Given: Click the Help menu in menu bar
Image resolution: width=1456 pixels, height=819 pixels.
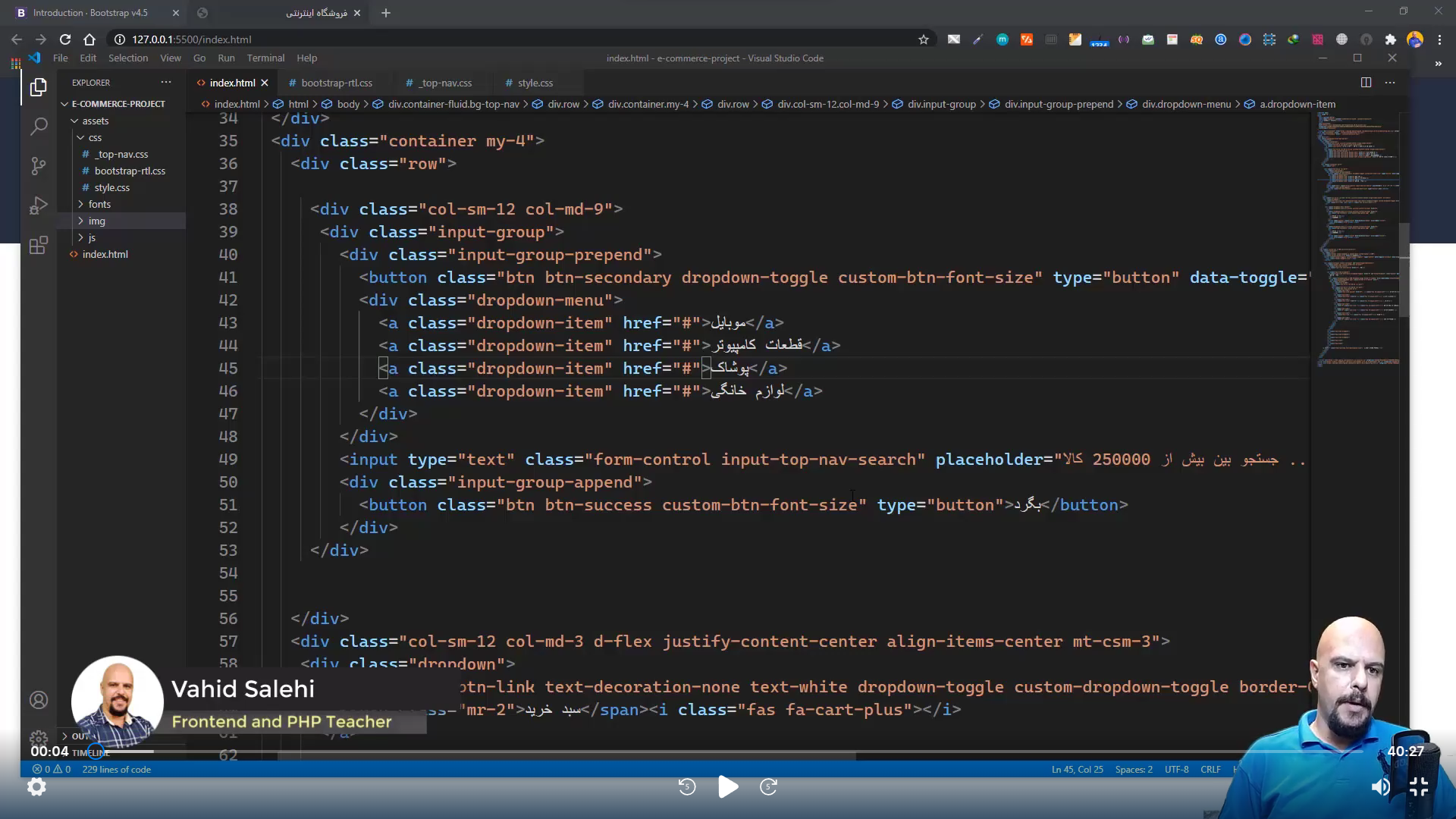Looking at the screenshot, I should (307, 58).
